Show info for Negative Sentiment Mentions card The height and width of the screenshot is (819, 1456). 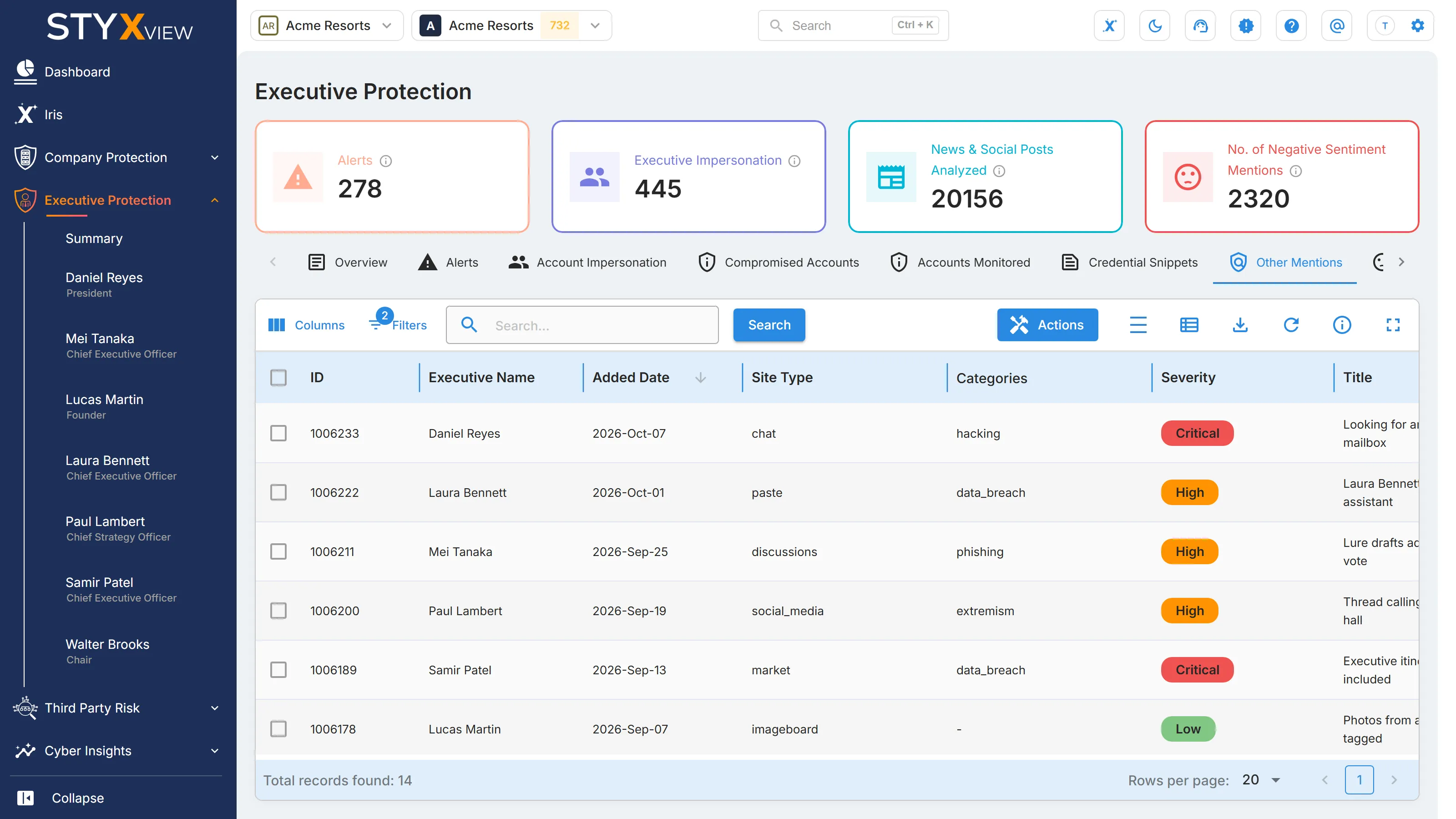[x=1295, y=171]
